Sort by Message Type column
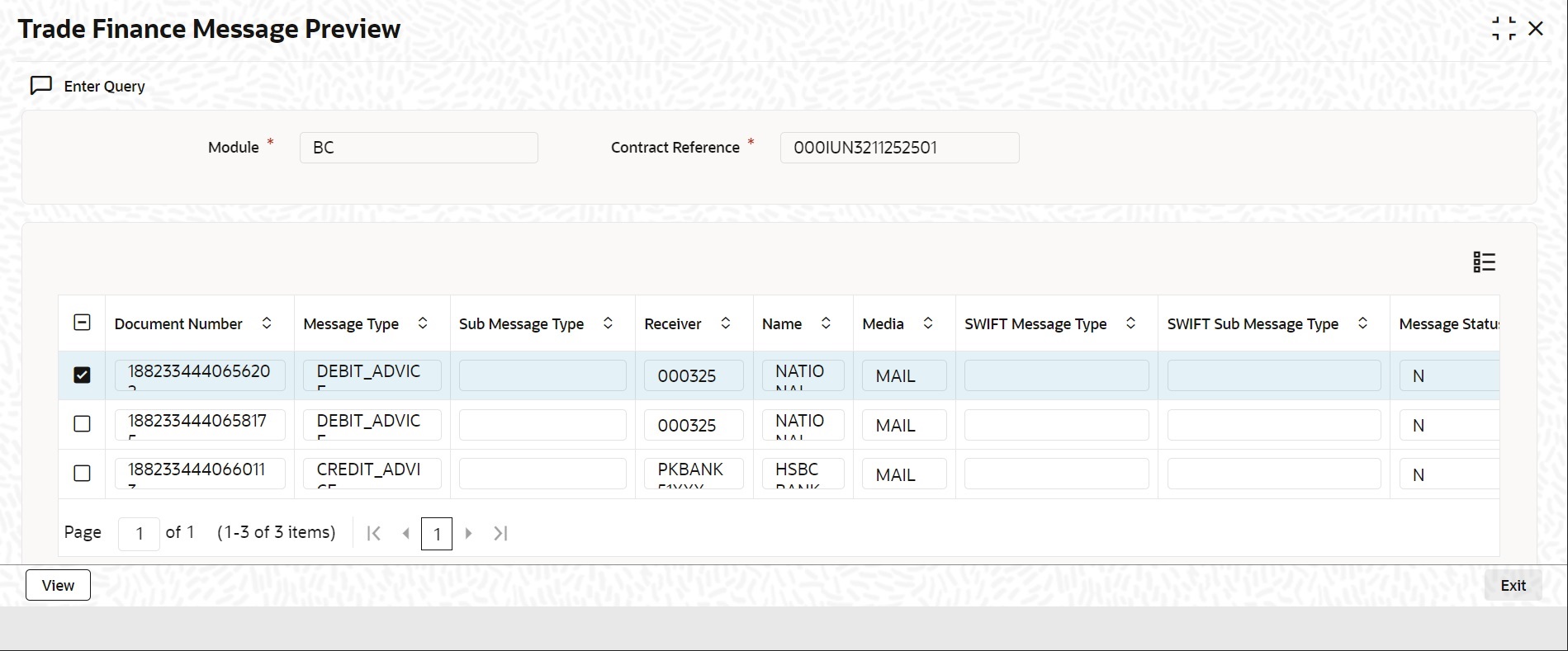 pos(423,323)
